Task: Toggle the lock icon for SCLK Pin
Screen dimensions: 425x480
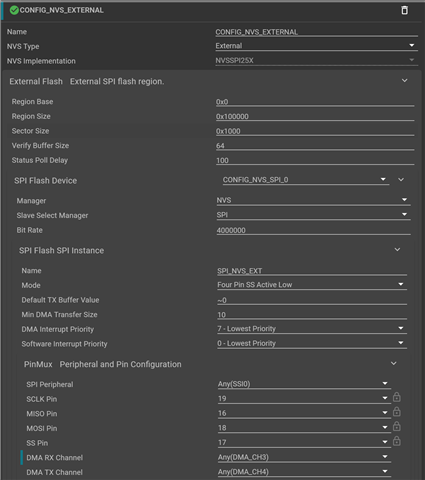Action: [x=396, y=397]
